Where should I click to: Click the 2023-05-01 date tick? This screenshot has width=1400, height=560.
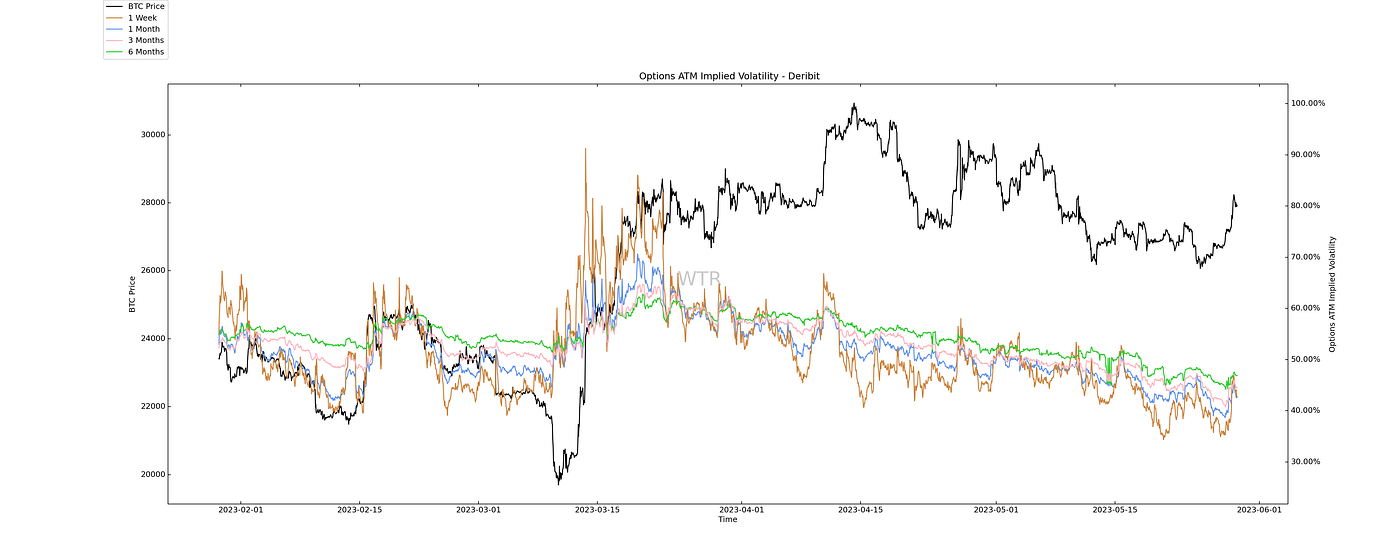[x=996, y=509]
